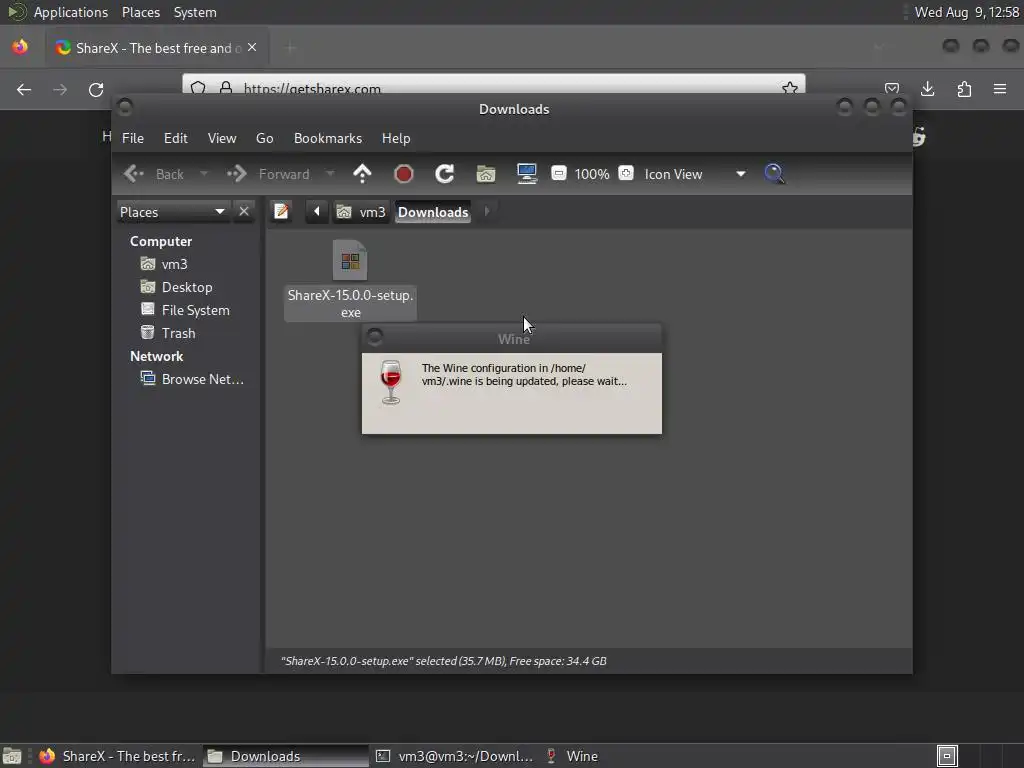Screen dimensions: 1024x768
Task: Open Firefox extensions puzzle icon
Action: pos(964,89)
